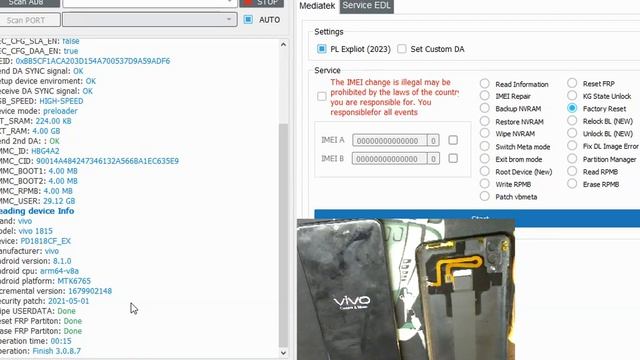Select Unlock BL (NEW) radio option
Viewport: 640px width, 360px height.
tap(572, 133)
